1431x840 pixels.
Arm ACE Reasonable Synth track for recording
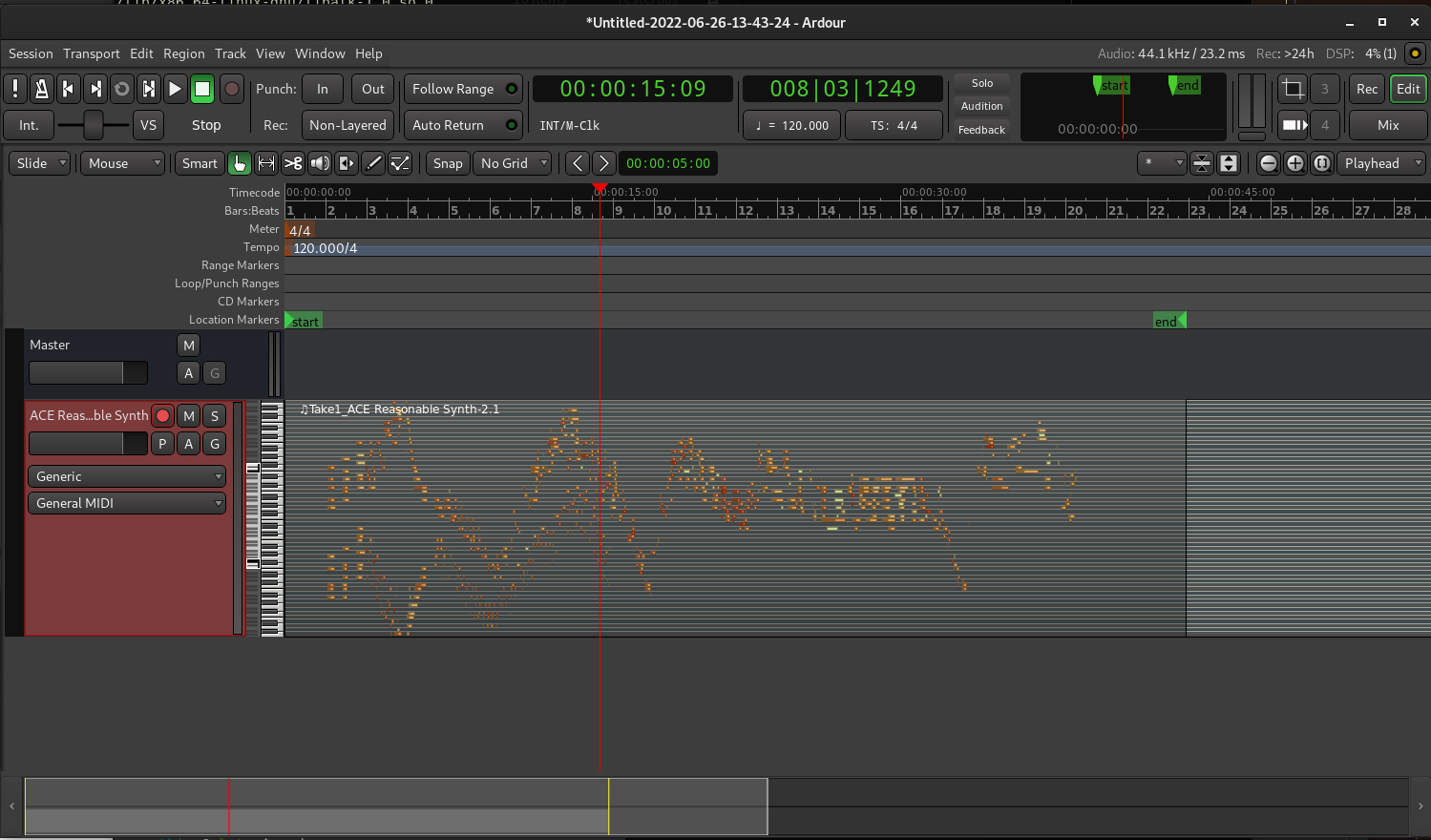162,415
